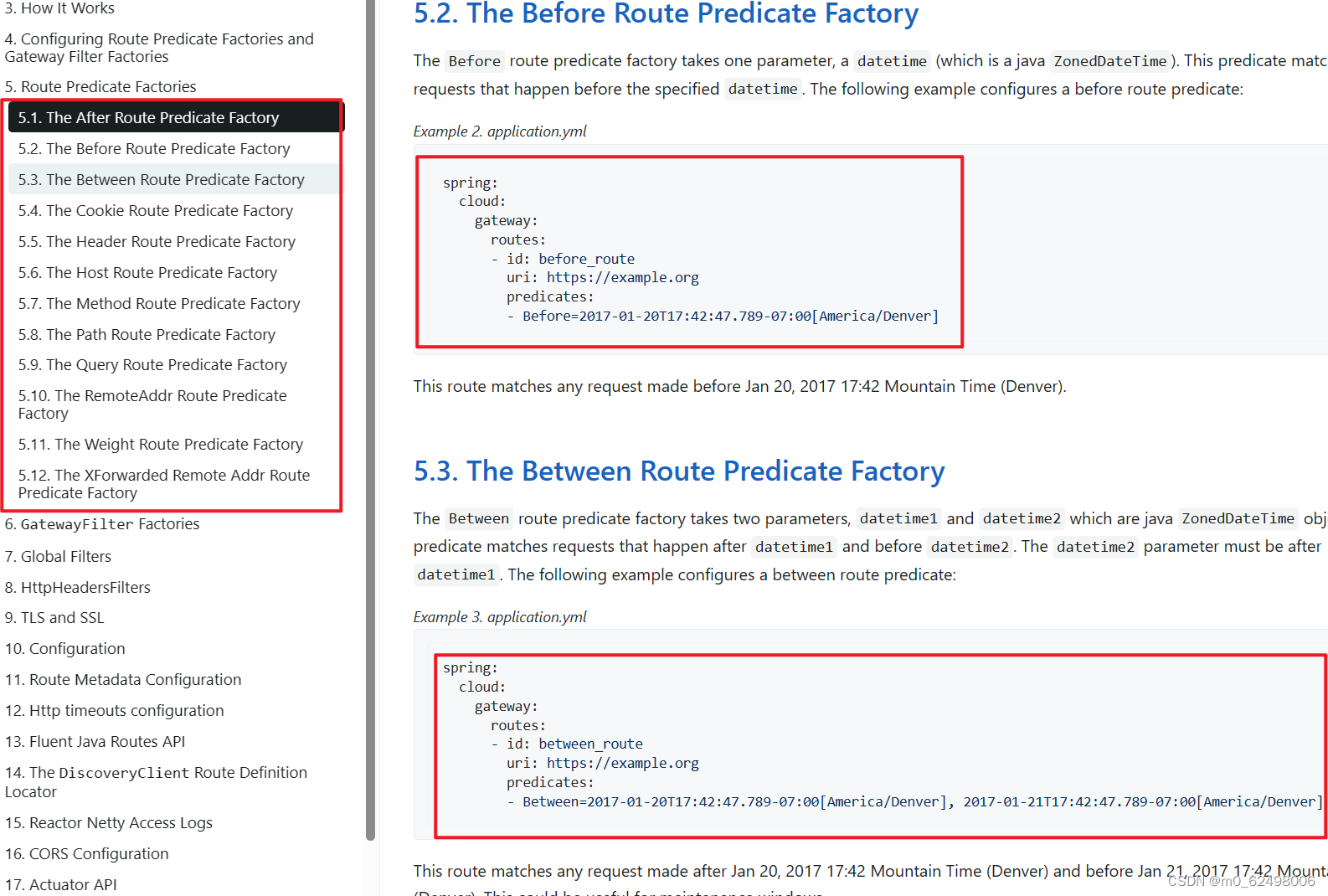Image resolution: width=1328 pixels, height=896 pixels.
Task: Go to '15. Reactor Netty Access Logs'
Action: (x=109, y=823)
